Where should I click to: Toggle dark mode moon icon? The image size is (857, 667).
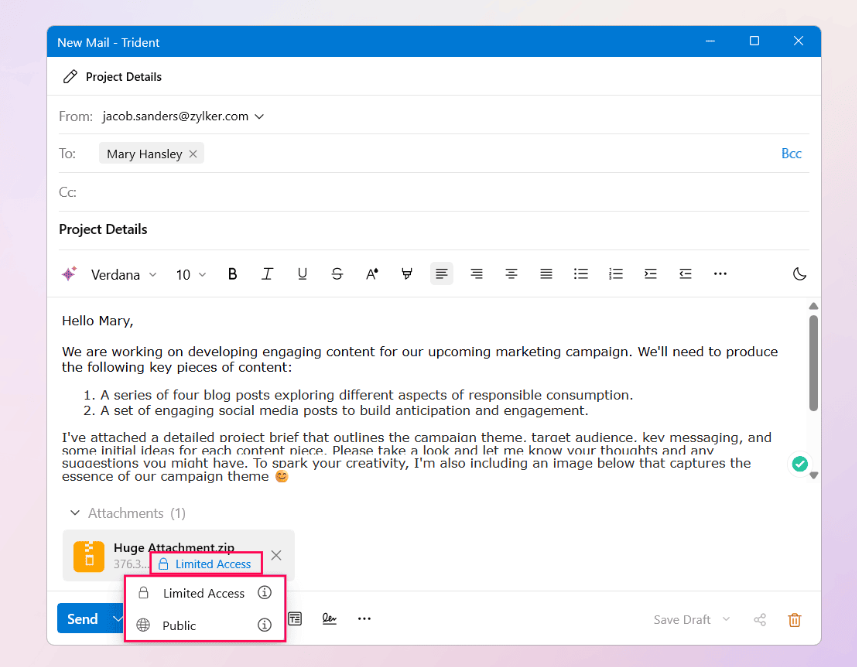[x=800, y=274]
